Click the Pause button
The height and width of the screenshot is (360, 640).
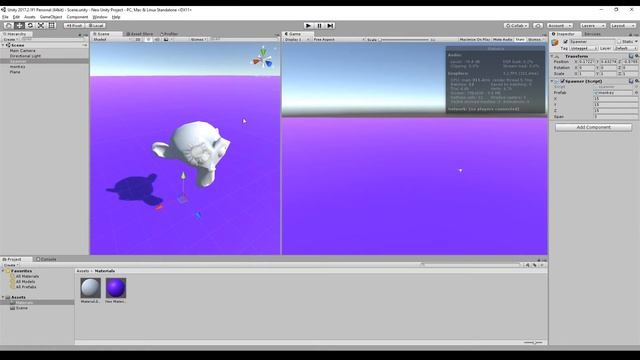[x=320, y=26]
